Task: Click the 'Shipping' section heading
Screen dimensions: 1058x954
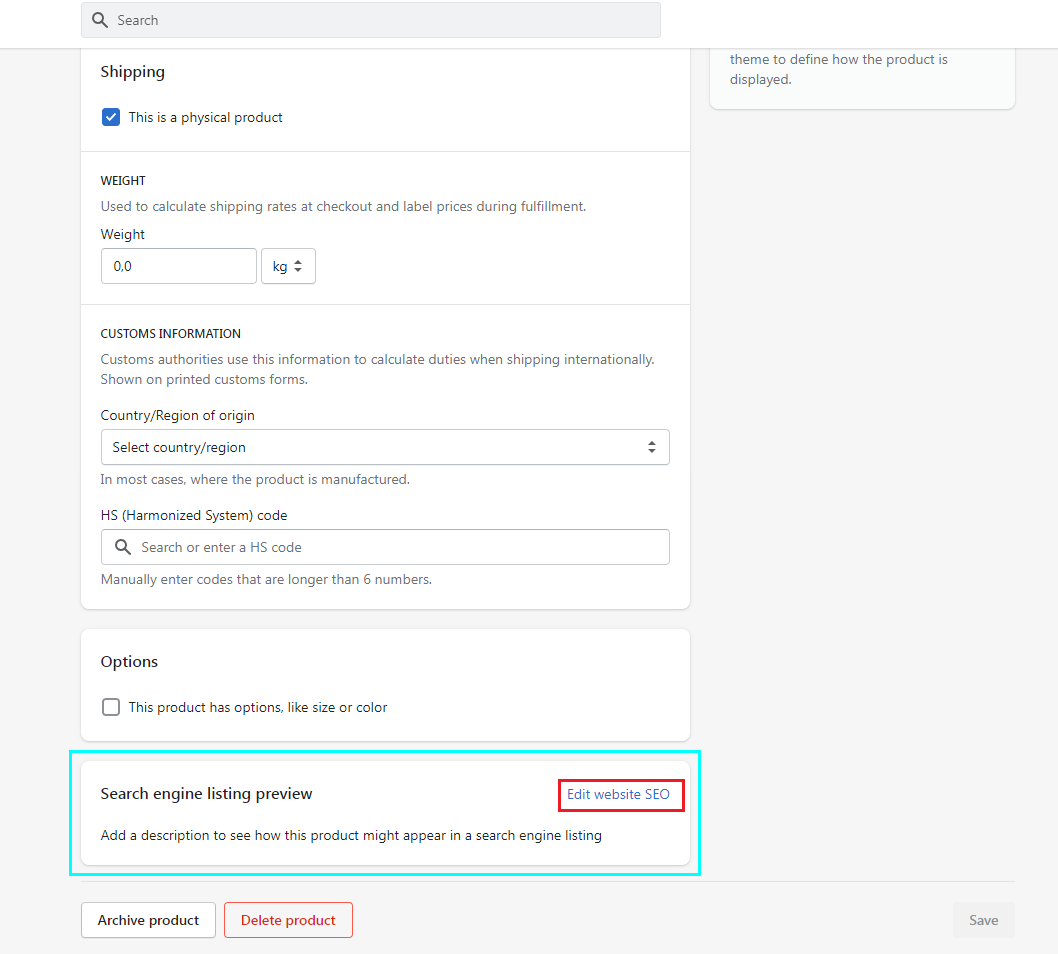Action: (x=133, y=72)
